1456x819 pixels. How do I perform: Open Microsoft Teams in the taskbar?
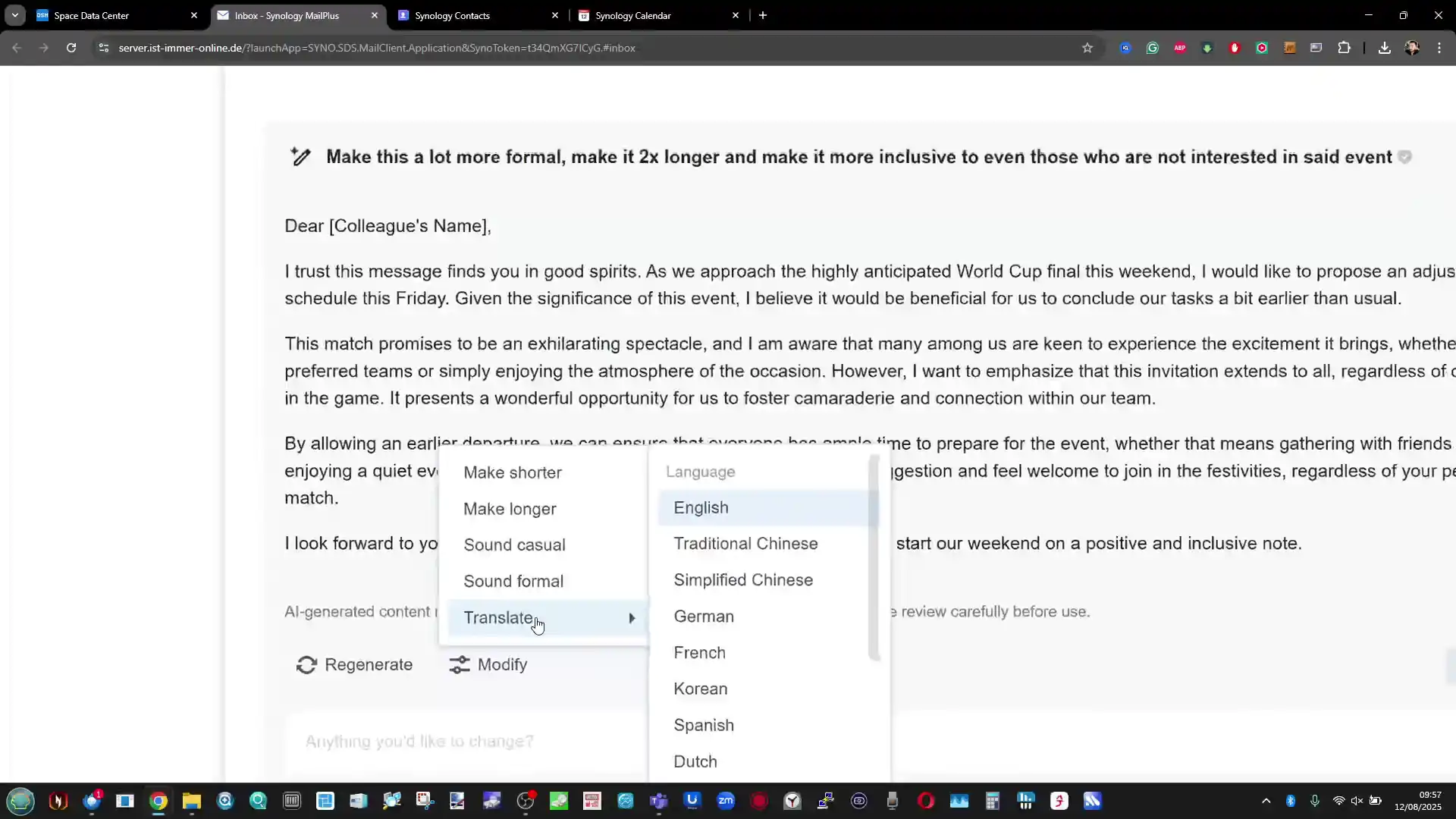point(659,801)
